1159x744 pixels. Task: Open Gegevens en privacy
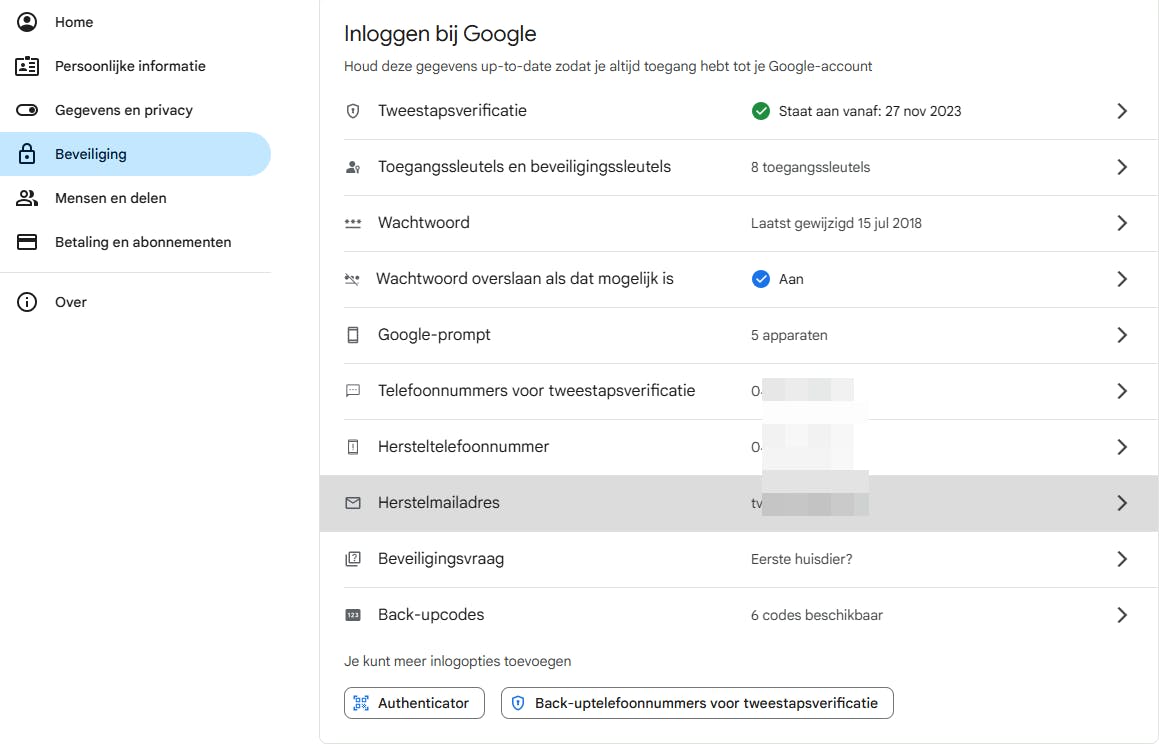point(124,110)
